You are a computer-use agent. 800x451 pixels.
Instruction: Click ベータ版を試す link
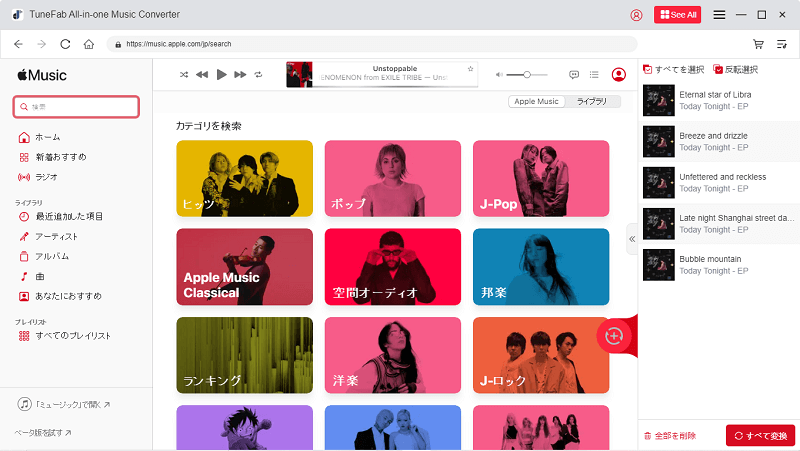click(43, 433)
